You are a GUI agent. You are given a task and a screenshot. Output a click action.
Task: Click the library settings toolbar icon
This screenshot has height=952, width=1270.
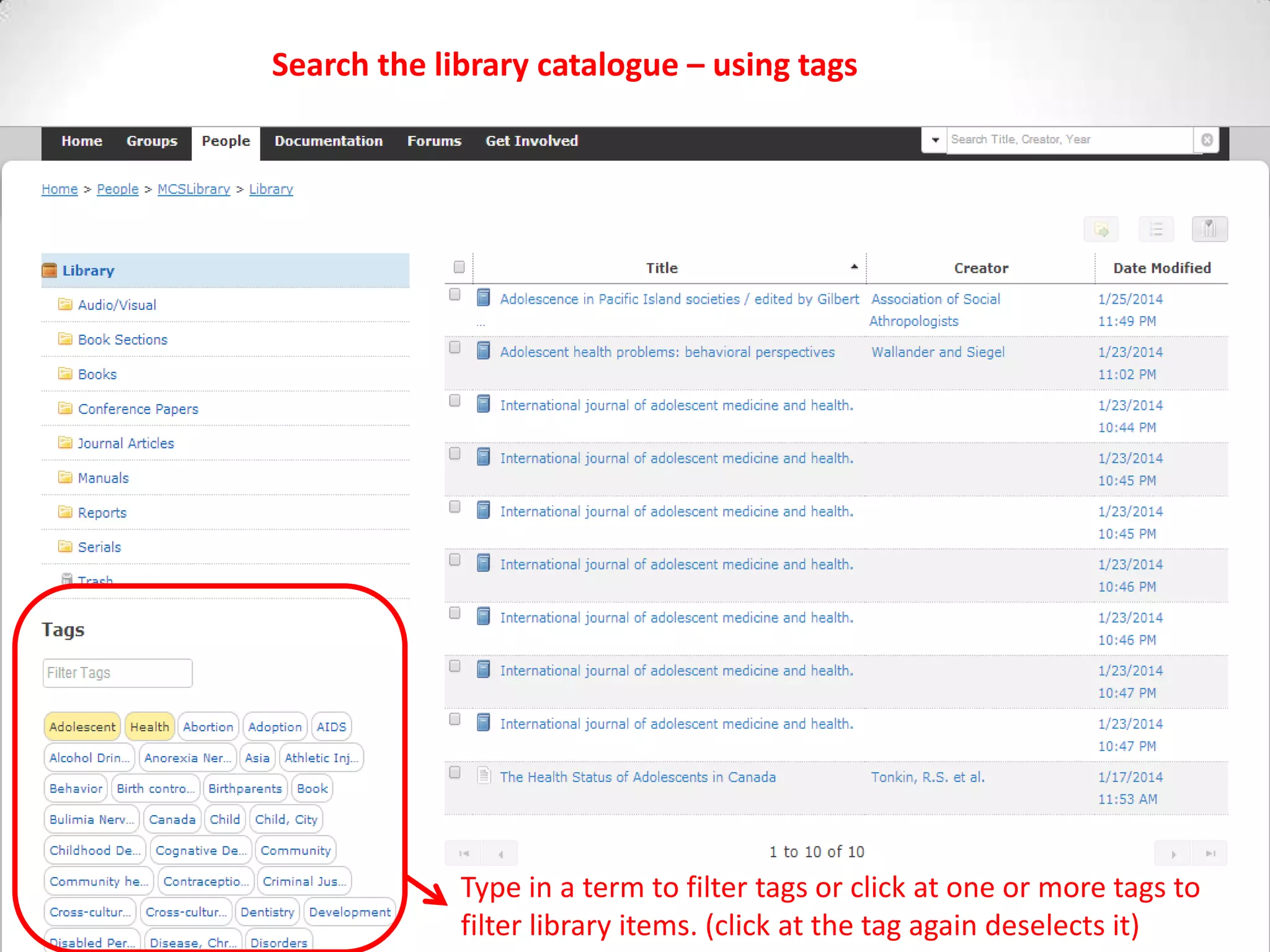(x=1209, y=229)
